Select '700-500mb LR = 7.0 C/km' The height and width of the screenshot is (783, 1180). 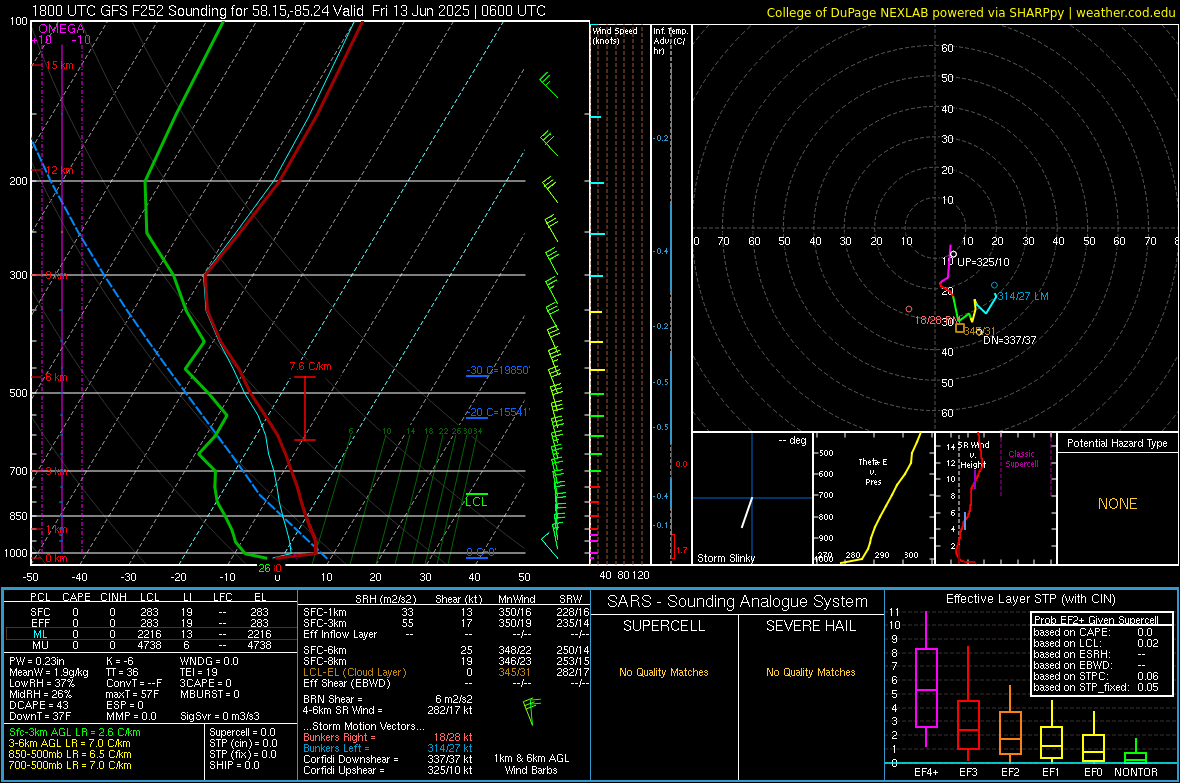click(x=70, y=765)
